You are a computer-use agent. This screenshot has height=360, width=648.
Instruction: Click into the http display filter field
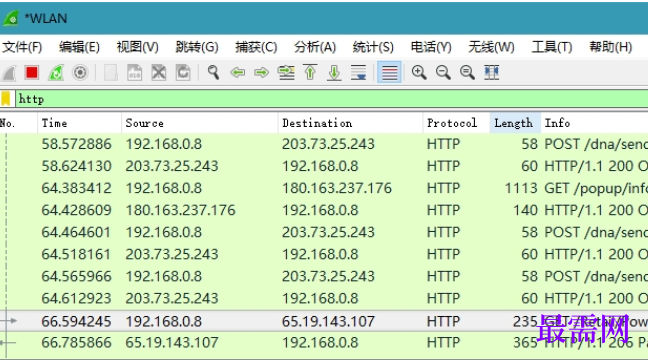331,99
